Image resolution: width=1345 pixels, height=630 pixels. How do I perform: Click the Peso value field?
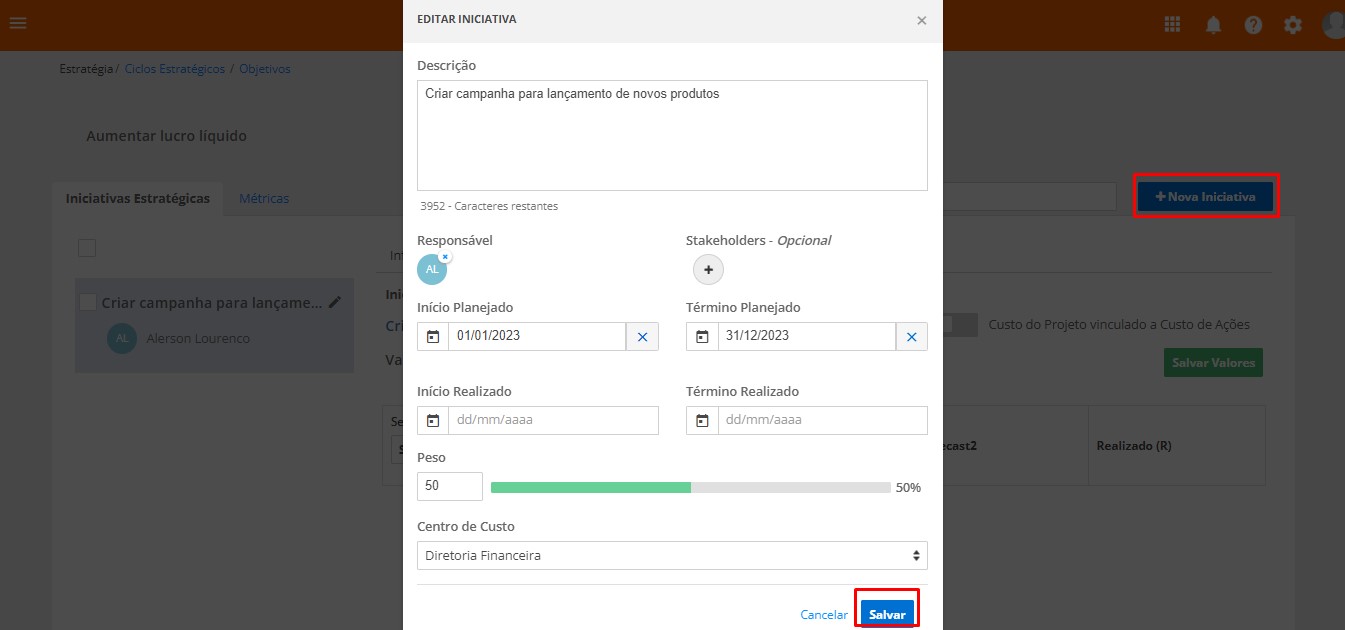coord(449,487)
